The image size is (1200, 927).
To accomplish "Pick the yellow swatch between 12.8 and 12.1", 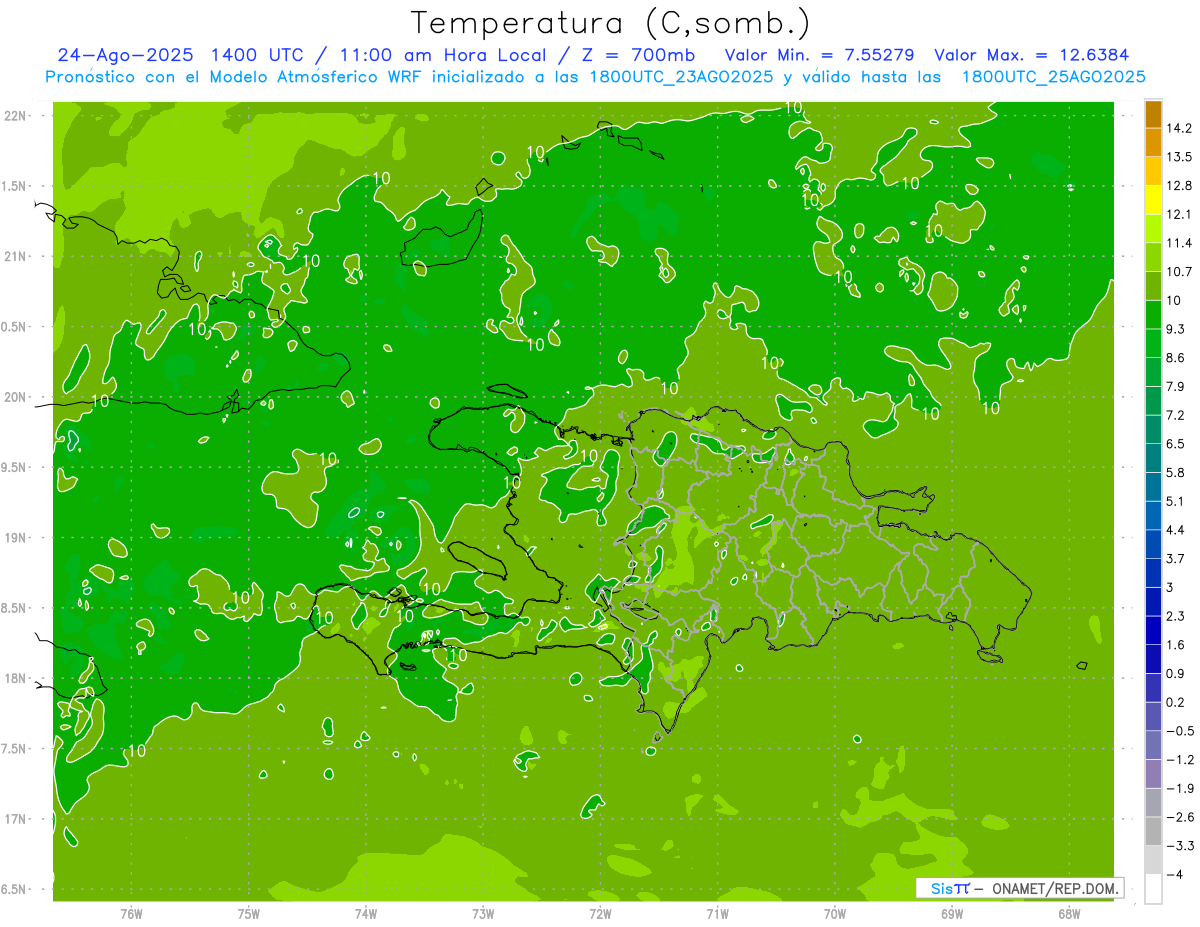I will [1153, 200].
